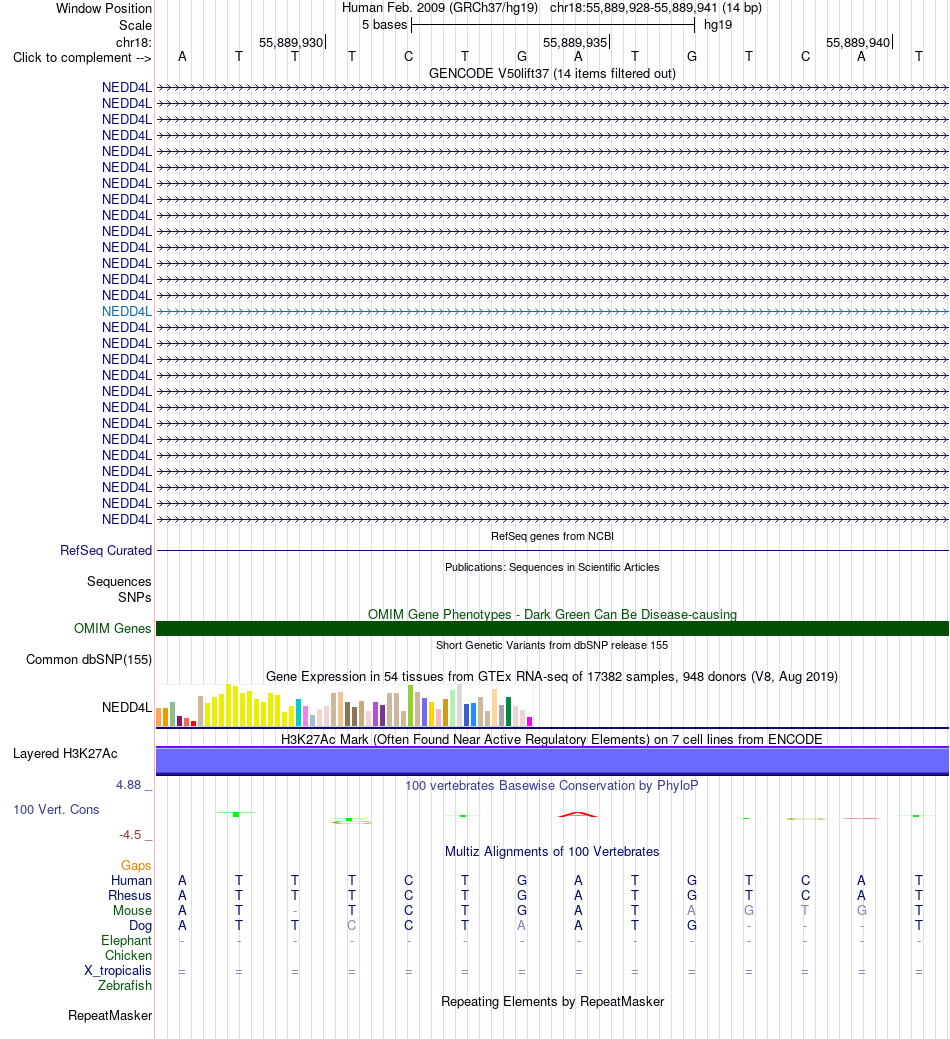Click the chr18: ruler label
The image size is (950, 1039).
(x=134, y=42)
